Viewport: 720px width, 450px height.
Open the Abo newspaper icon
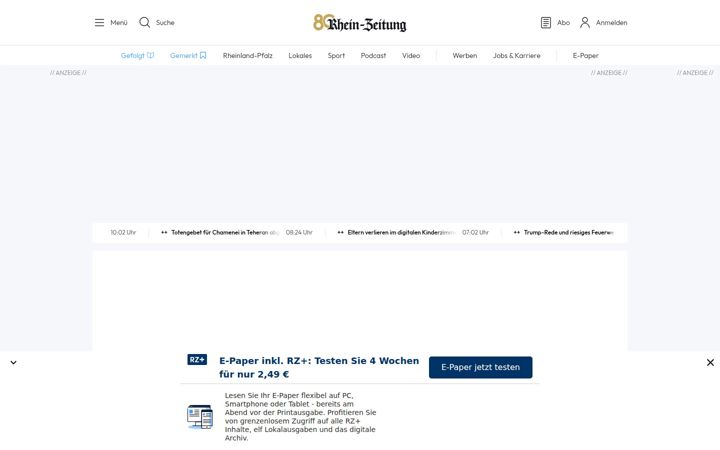pos(546,22)
